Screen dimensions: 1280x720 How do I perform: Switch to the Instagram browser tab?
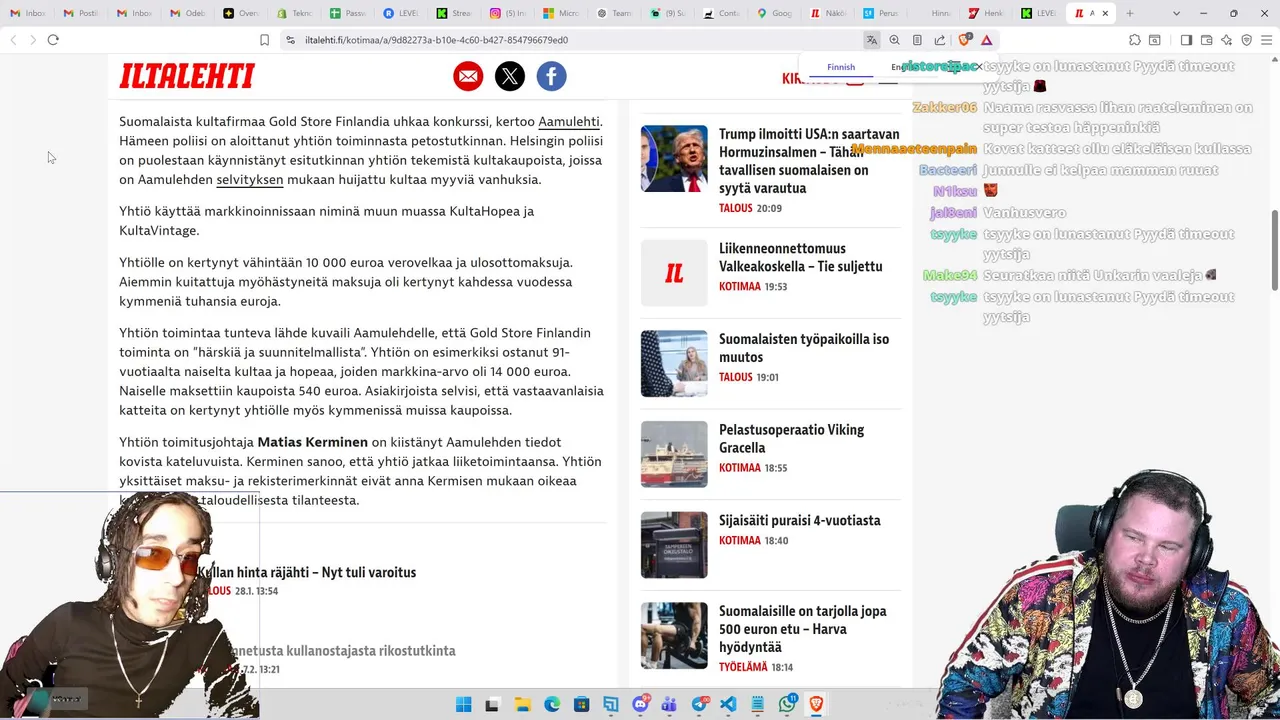click(x=507, y=13)
